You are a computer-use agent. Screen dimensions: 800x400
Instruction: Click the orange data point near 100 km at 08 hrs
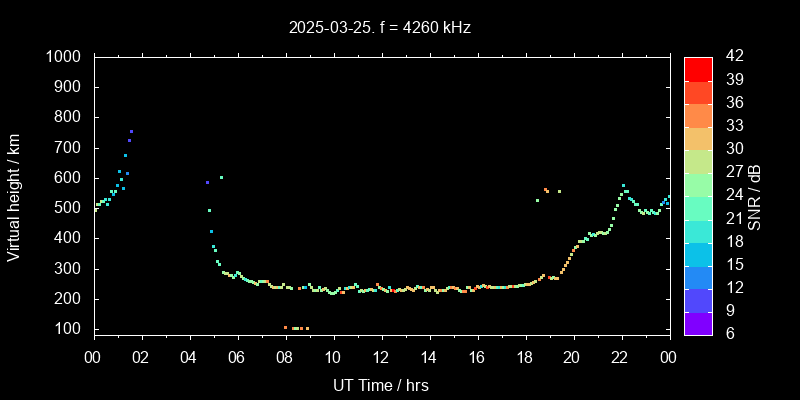(x=285, y=327)
